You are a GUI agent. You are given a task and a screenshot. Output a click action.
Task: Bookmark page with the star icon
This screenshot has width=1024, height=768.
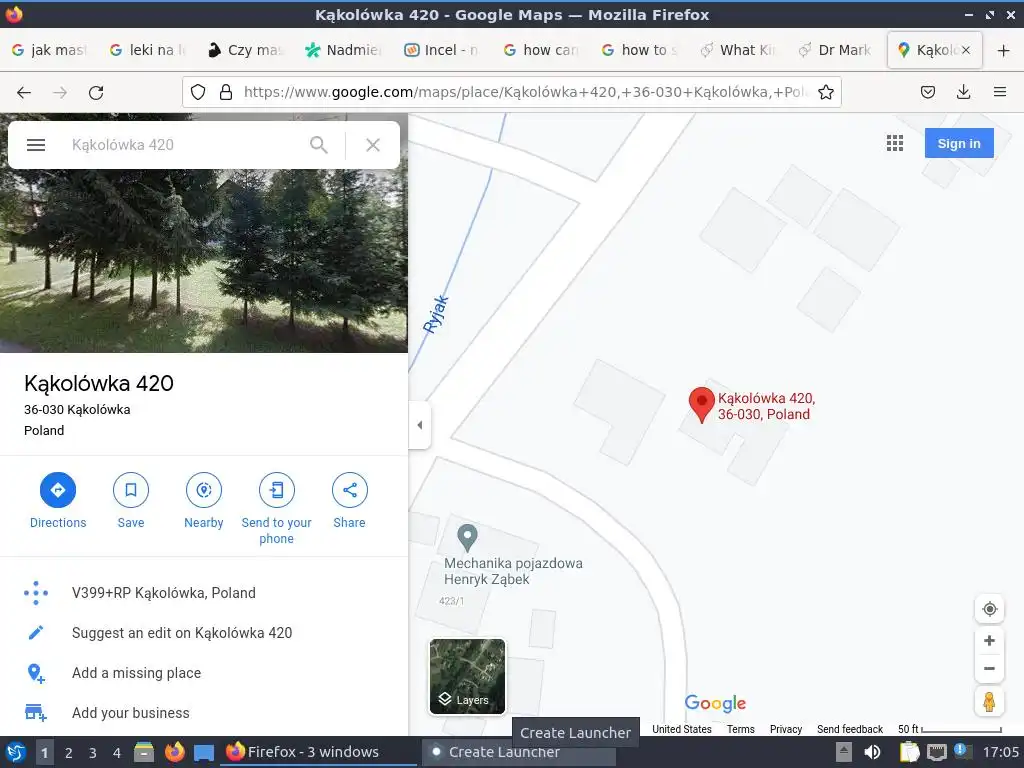click(826, 92)
